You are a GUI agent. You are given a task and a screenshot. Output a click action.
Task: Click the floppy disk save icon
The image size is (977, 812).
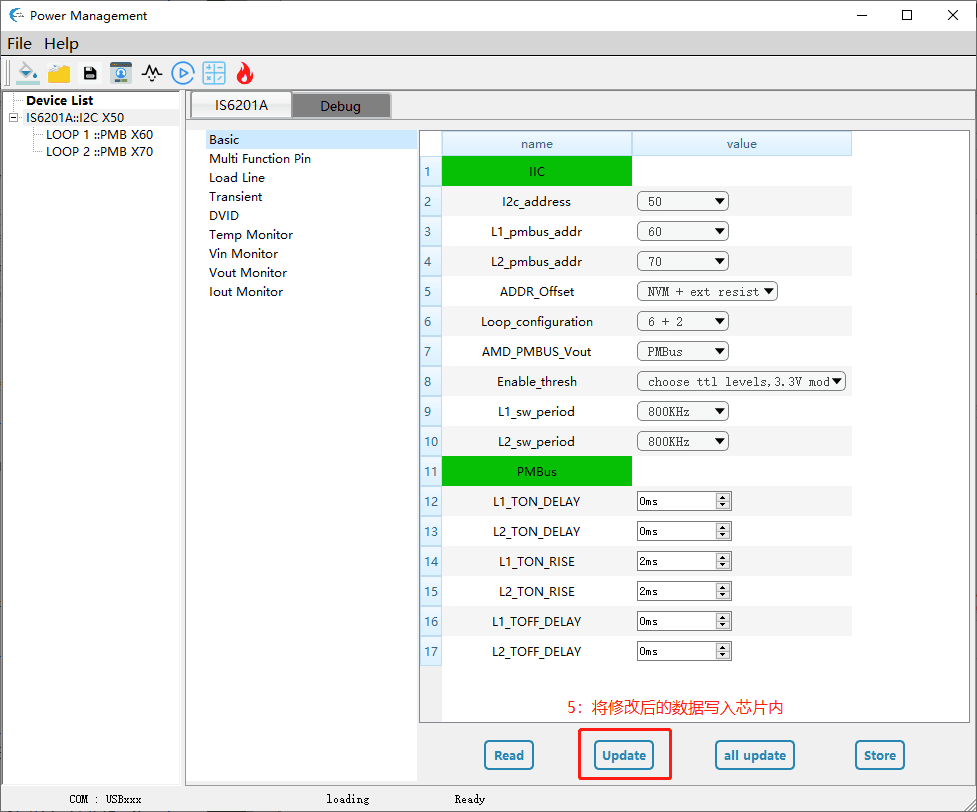pos(90,73)
